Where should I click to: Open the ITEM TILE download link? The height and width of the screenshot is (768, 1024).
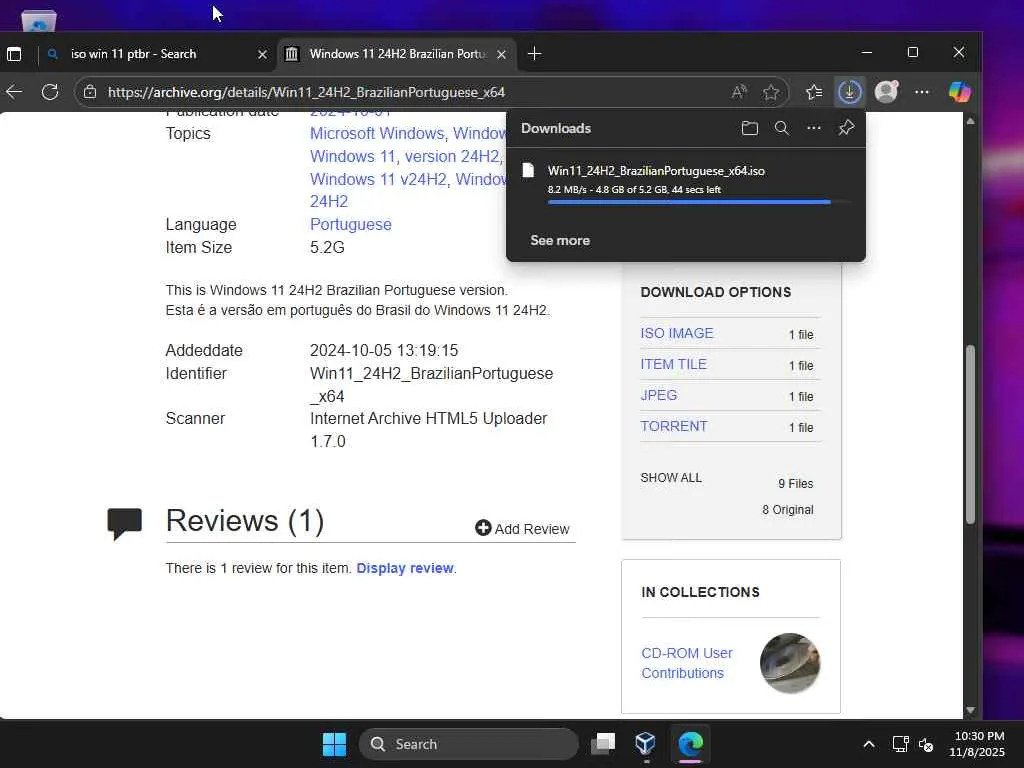coord(673,364)
